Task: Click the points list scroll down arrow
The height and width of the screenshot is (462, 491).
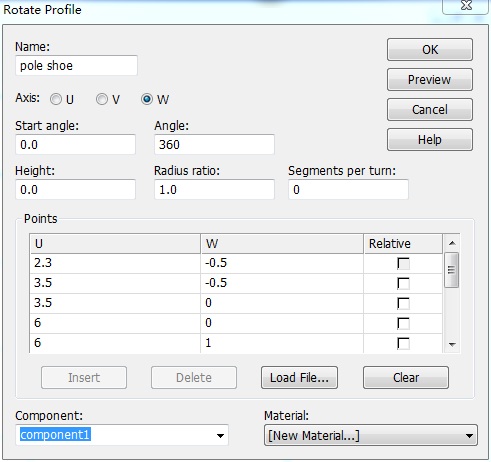Action: (452, 345)
